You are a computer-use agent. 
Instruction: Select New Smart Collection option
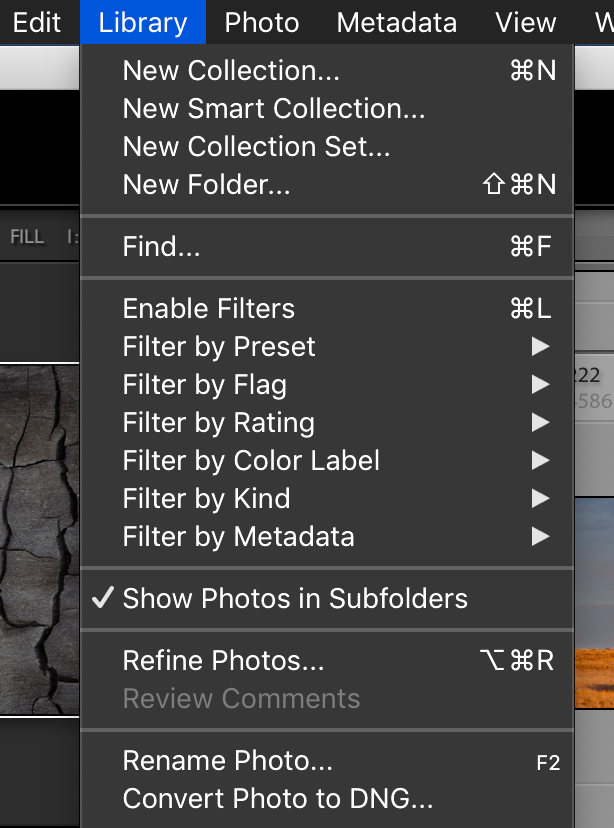point(274,109)
